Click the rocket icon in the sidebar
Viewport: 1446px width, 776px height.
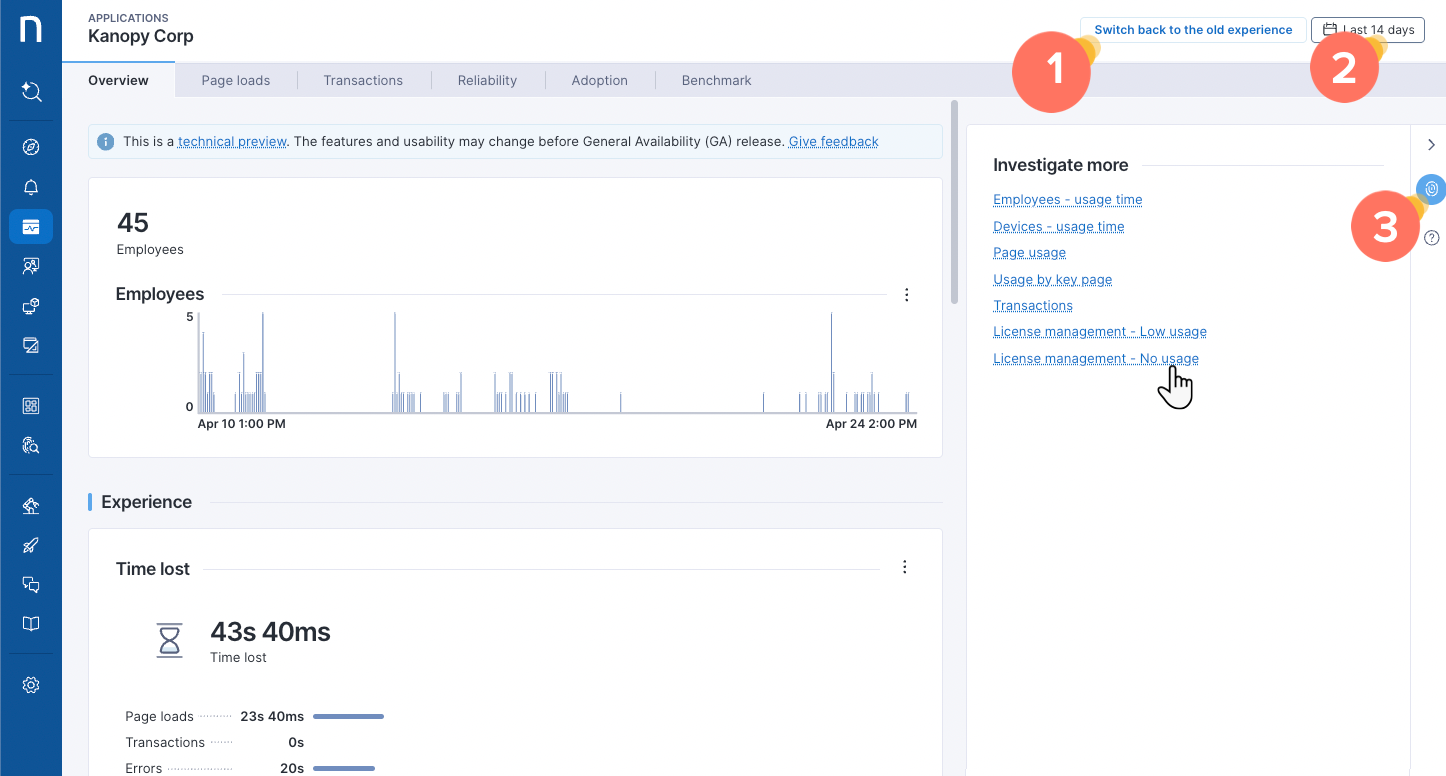[x=31, y=545]
